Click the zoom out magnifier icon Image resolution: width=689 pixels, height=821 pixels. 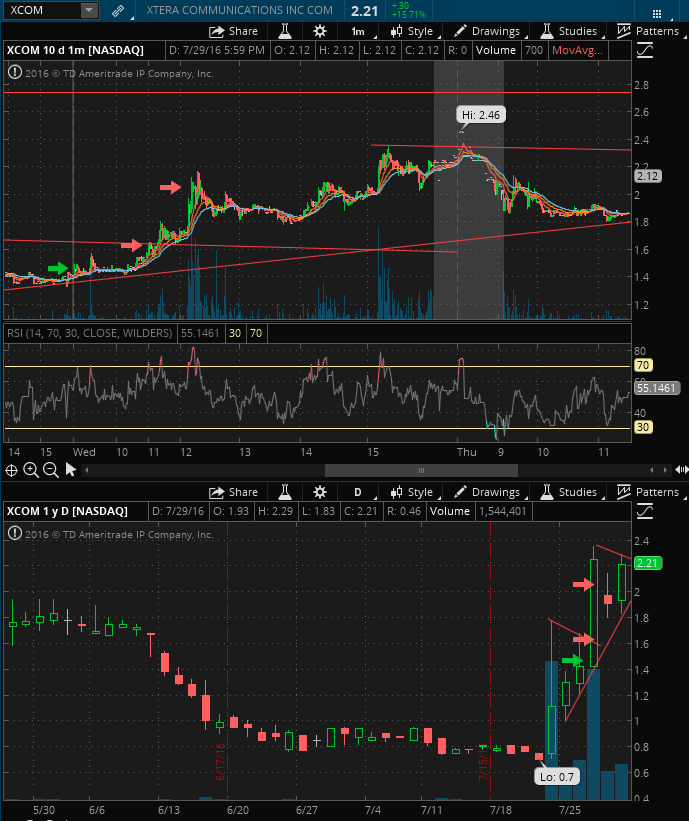(x=51, y=470)
